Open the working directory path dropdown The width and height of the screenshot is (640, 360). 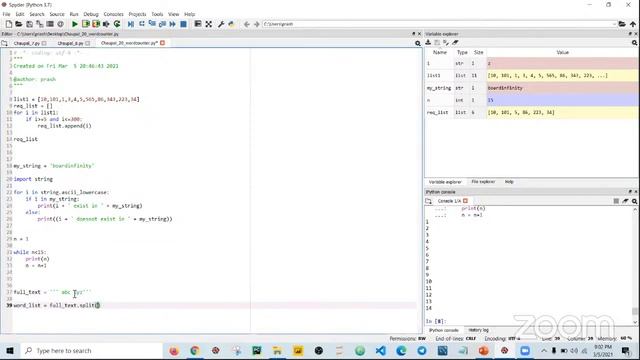[614, 24]
